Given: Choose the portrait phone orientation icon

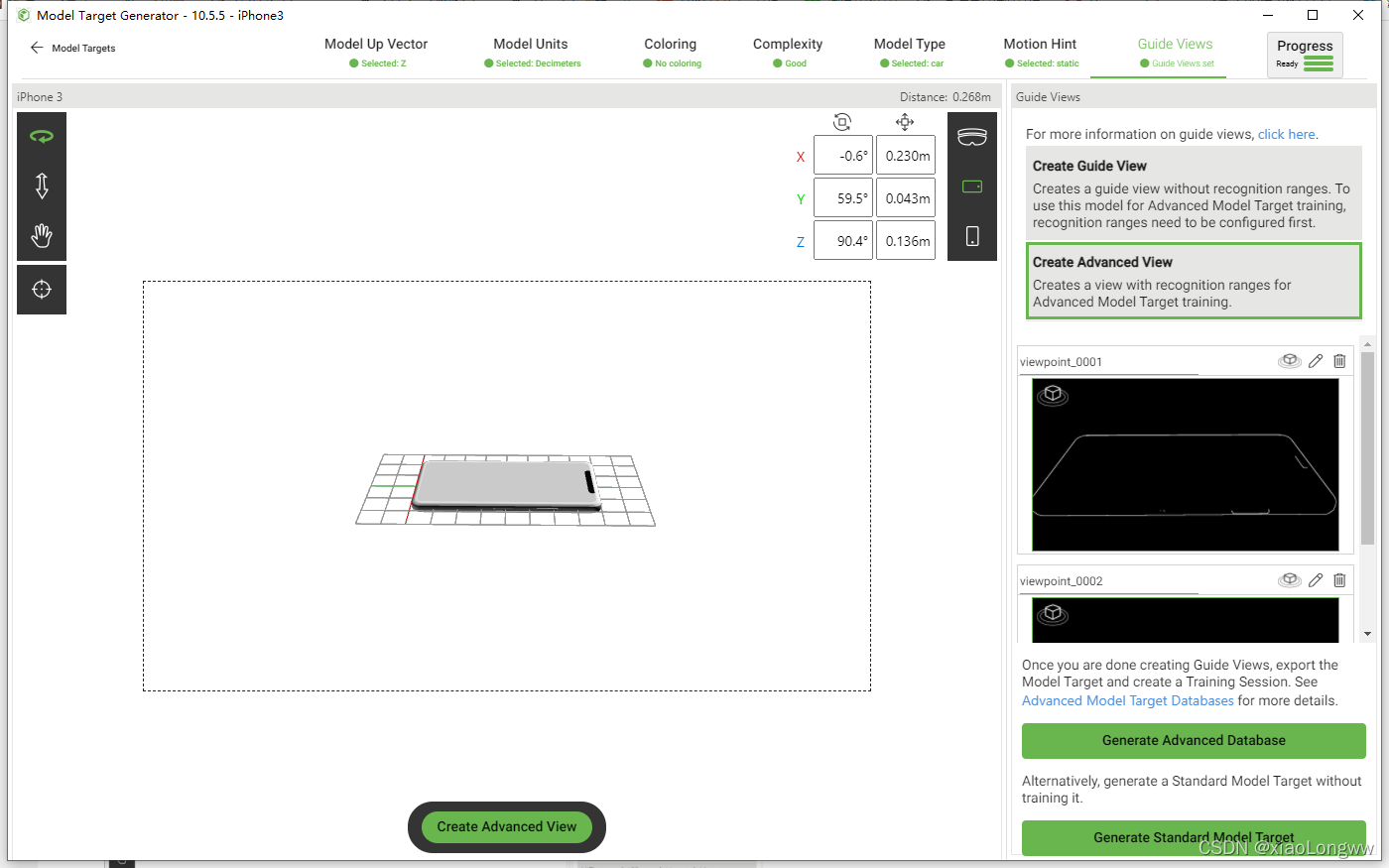Looking at the screenshot, I should click(972, 236).
